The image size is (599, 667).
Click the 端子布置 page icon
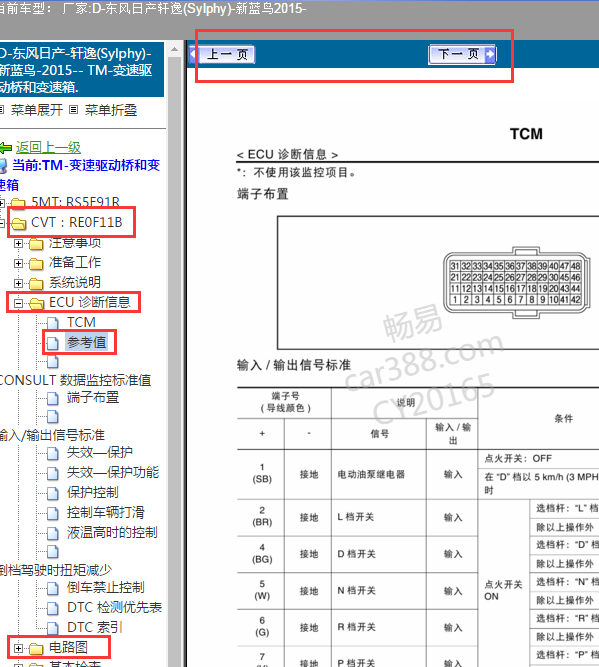click(x=53, y=399)
